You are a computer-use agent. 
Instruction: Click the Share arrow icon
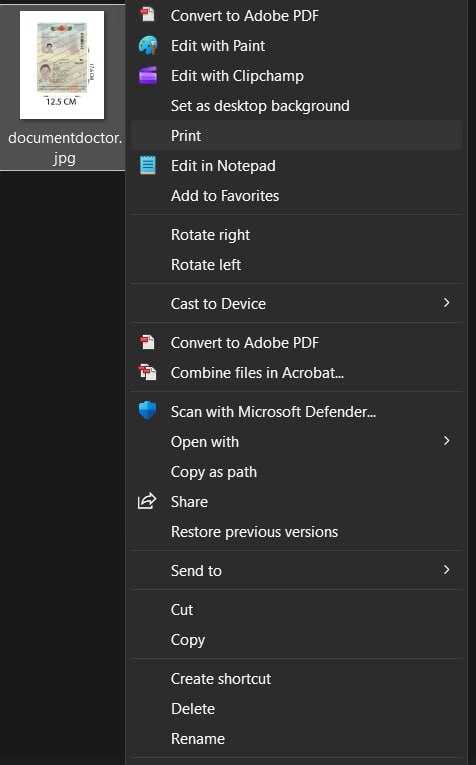point(147,501)
